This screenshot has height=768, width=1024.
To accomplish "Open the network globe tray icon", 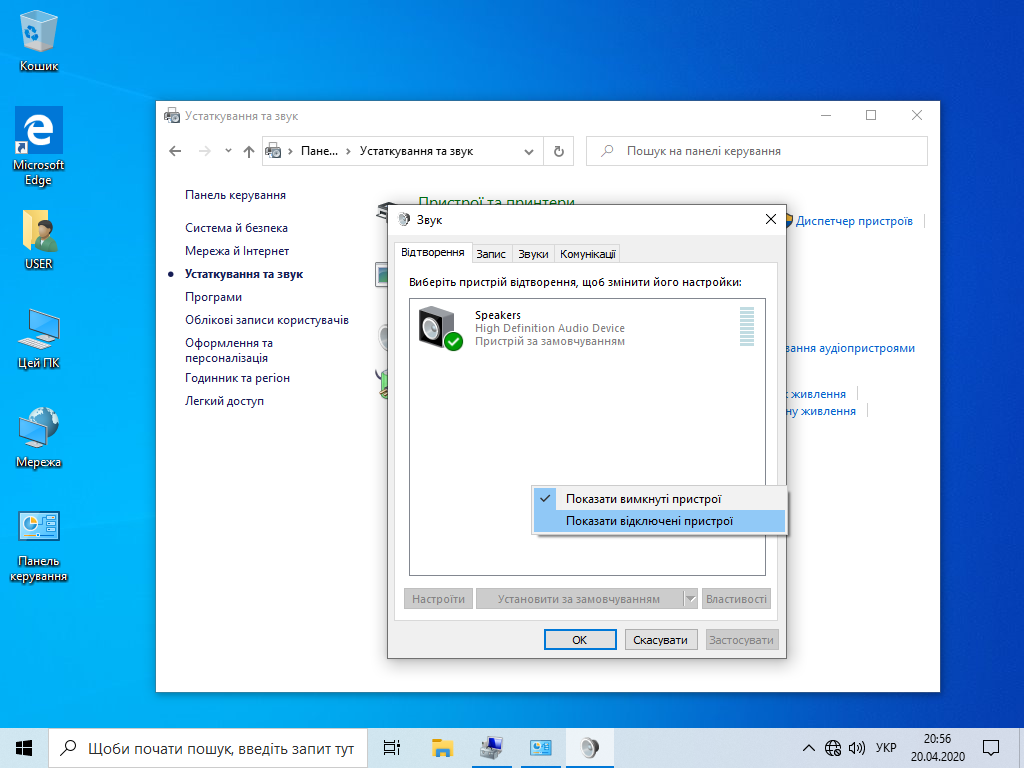I will click(x=833, y=748).
